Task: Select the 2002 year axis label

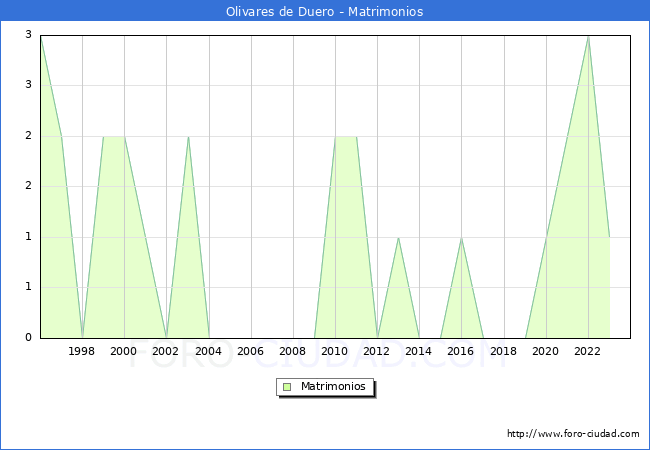Action: pos(166,351)
